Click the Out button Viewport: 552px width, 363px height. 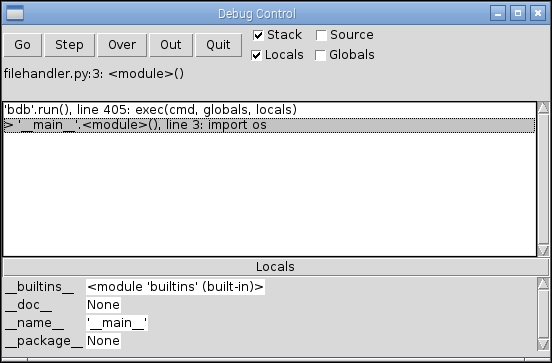click(x=171, y=45)
